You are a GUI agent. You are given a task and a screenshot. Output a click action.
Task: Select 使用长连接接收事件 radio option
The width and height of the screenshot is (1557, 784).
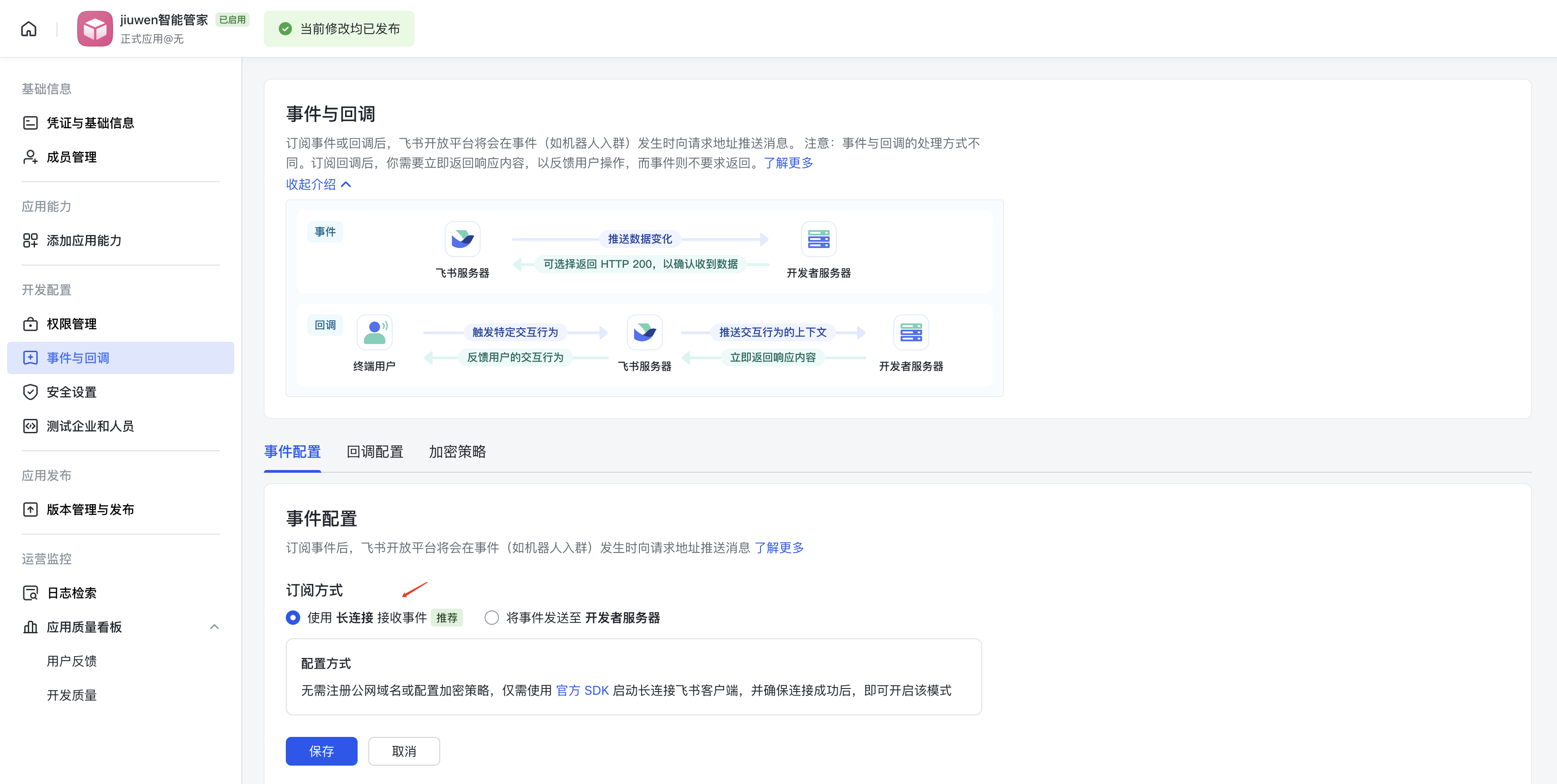coord(293,617)
